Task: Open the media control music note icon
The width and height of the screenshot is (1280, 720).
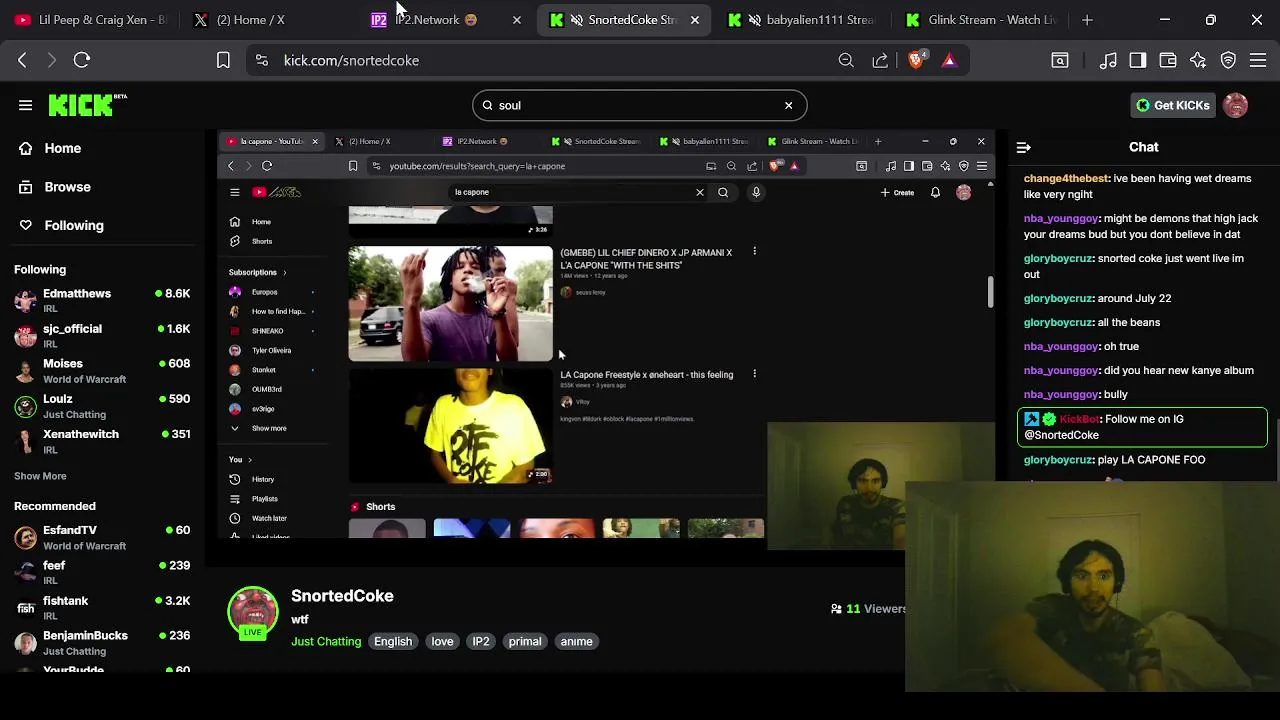Action: (x=1108, y=60)
